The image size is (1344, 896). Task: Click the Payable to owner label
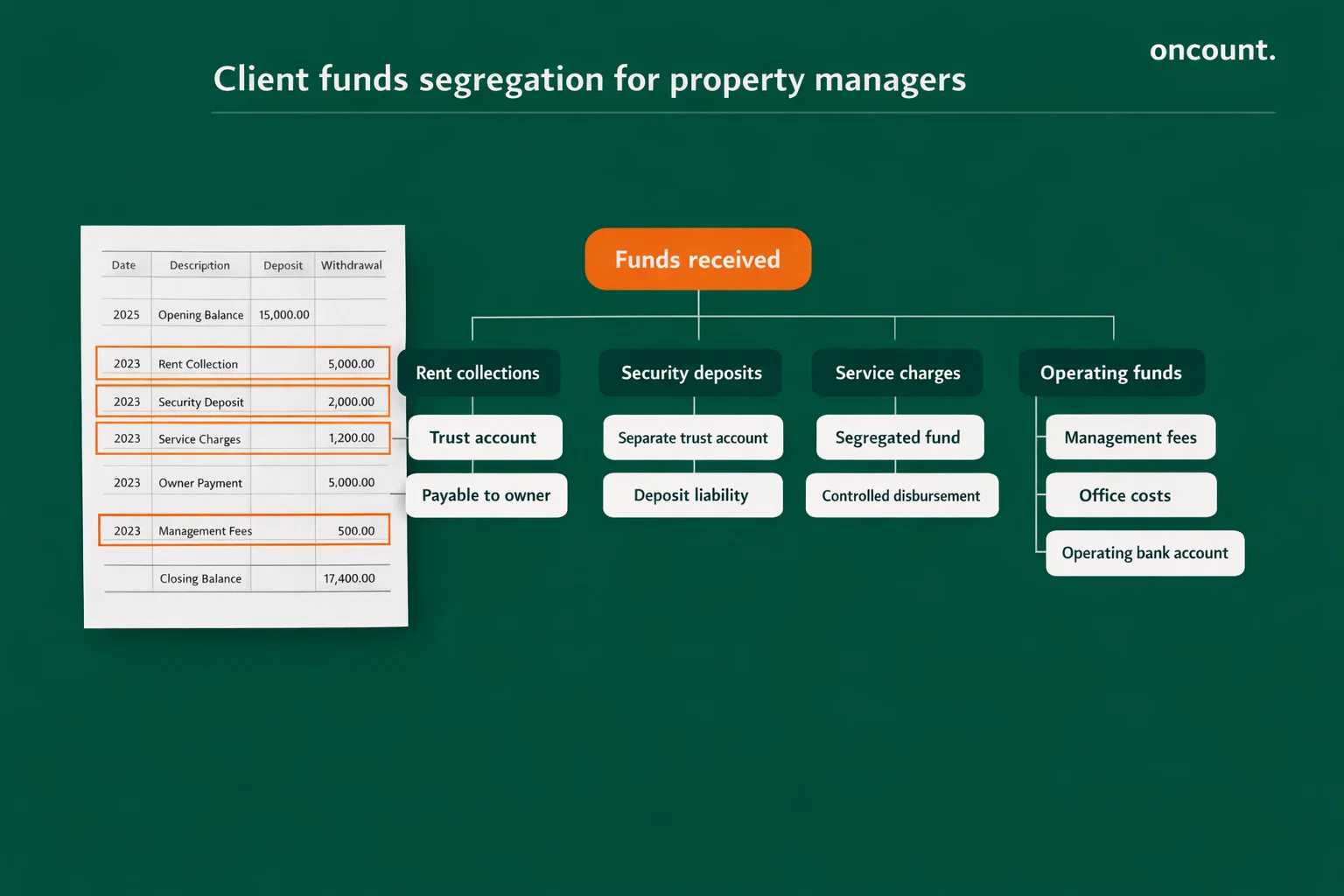(x=486, y=494)
